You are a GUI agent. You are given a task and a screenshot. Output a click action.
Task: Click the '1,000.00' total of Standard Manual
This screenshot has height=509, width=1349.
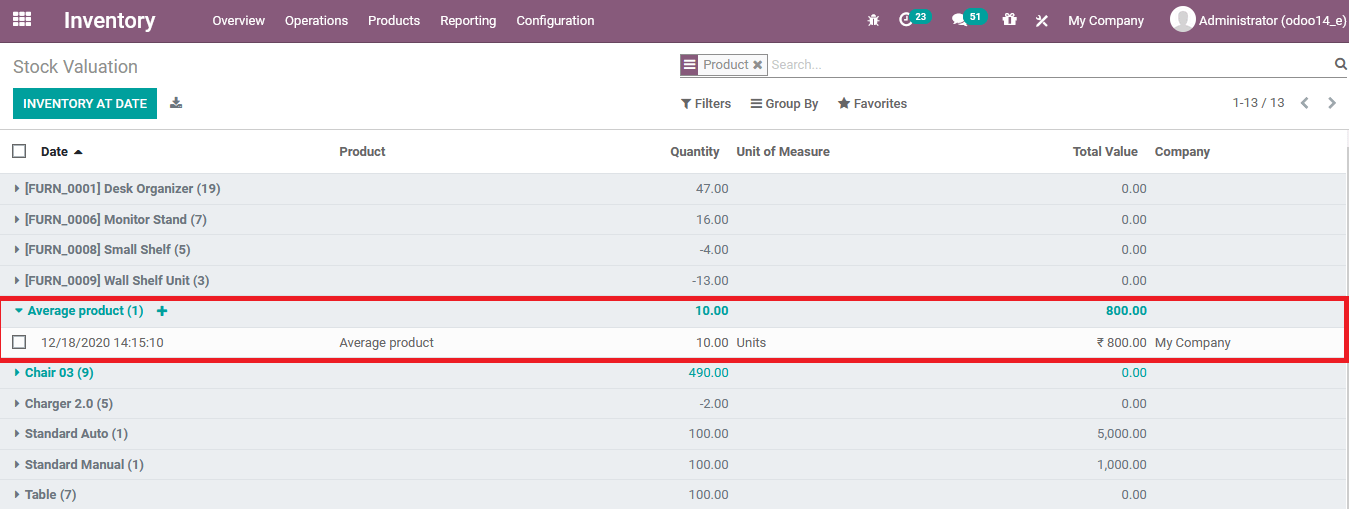tap(1121, 464)
